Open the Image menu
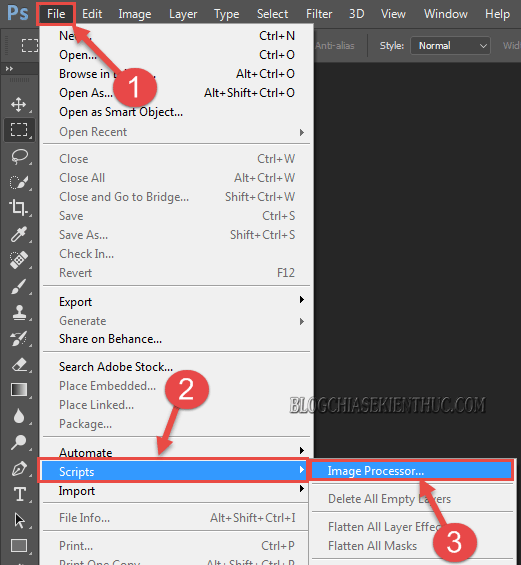 [x=135, y=14]
